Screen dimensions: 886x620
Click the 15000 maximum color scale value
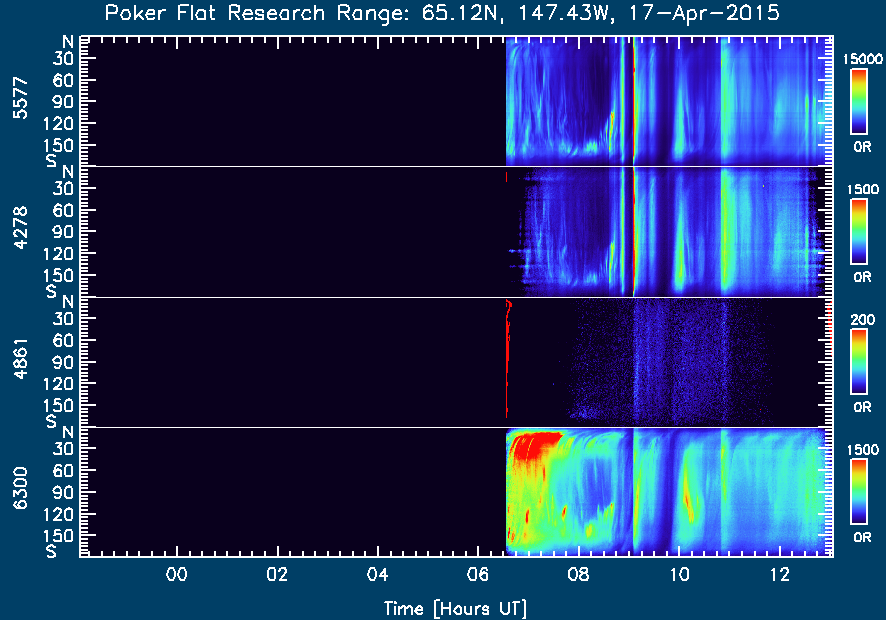(862, 59)
